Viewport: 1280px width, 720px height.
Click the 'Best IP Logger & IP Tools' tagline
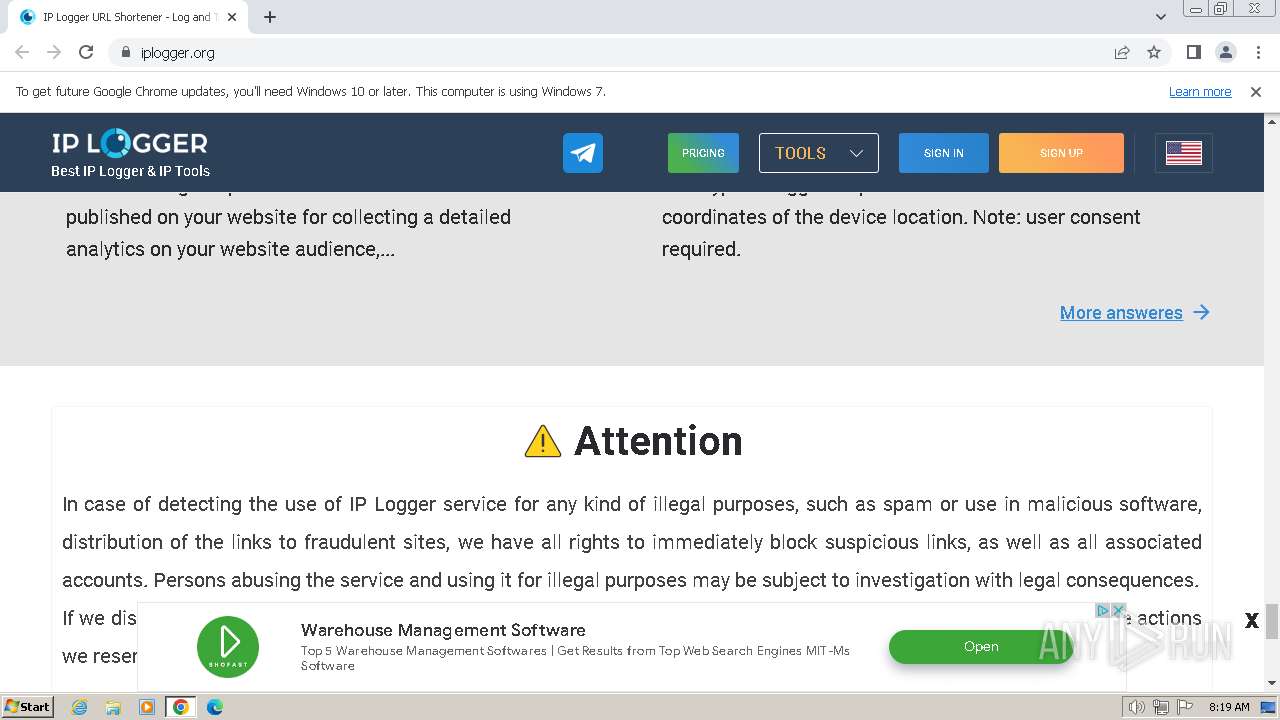click(130, 171)
